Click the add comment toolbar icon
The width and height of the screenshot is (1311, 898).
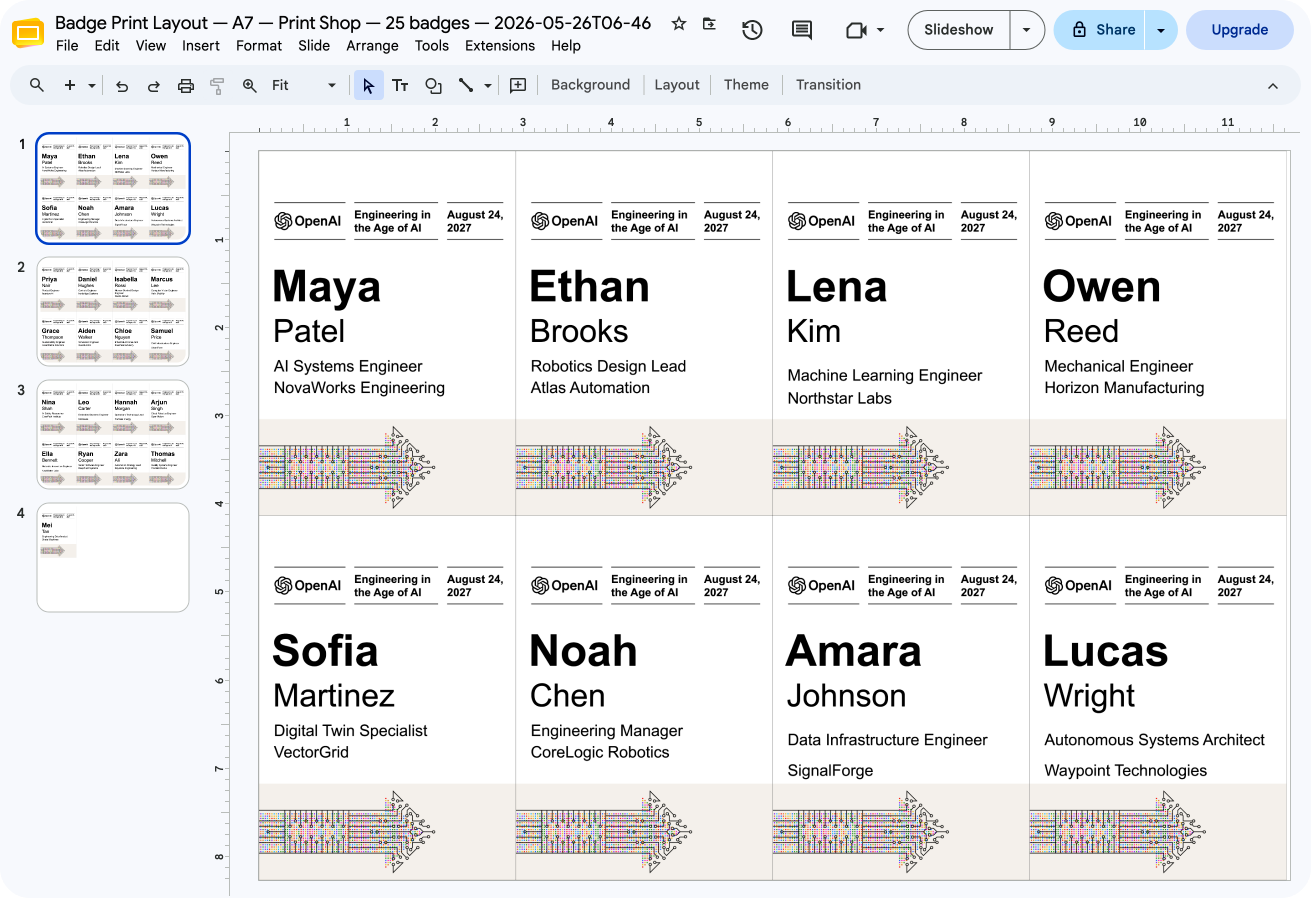point(518,85)
